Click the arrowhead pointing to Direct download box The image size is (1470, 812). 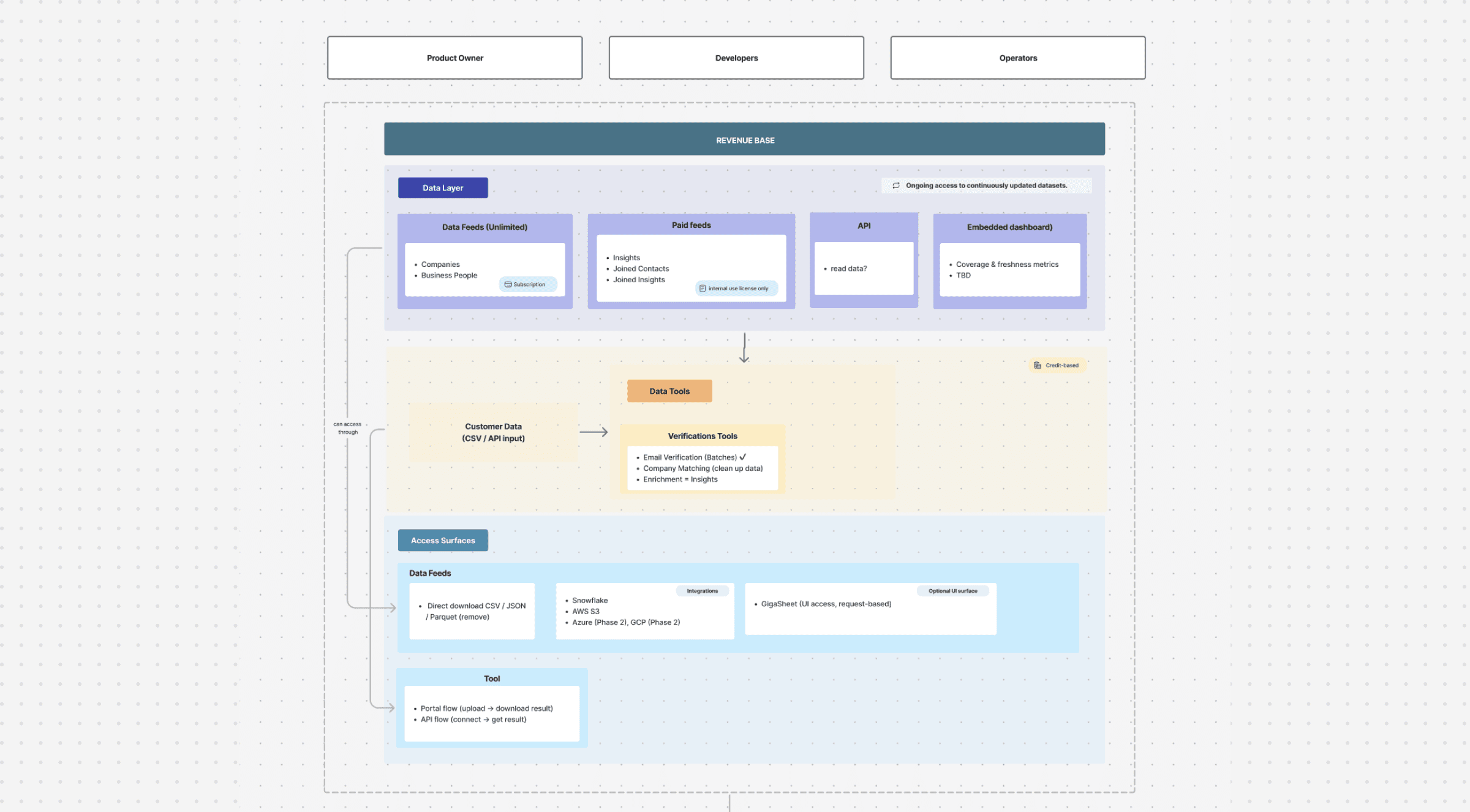(392, 607)
